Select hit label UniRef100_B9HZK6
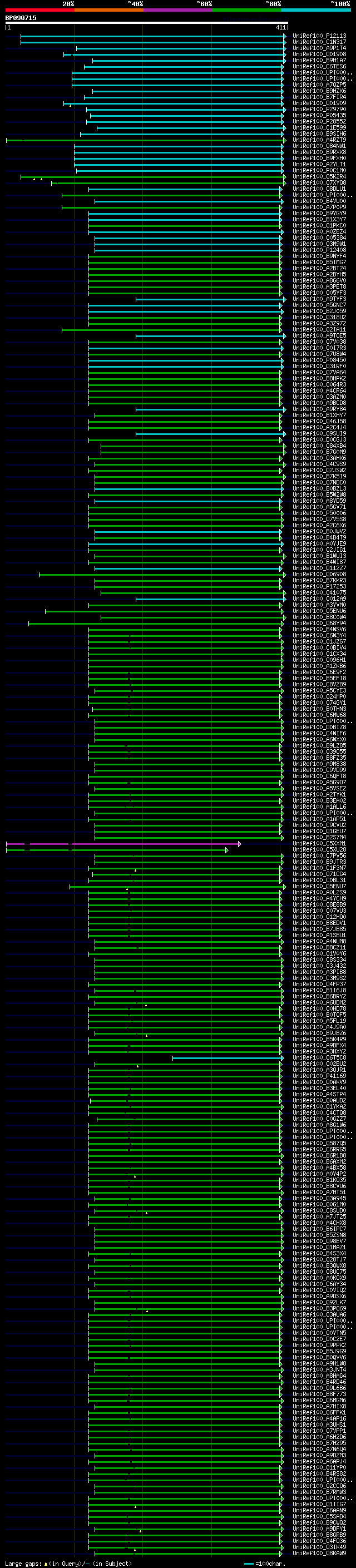The height and width of the screenshot is (1568, 356). [319, 91]
